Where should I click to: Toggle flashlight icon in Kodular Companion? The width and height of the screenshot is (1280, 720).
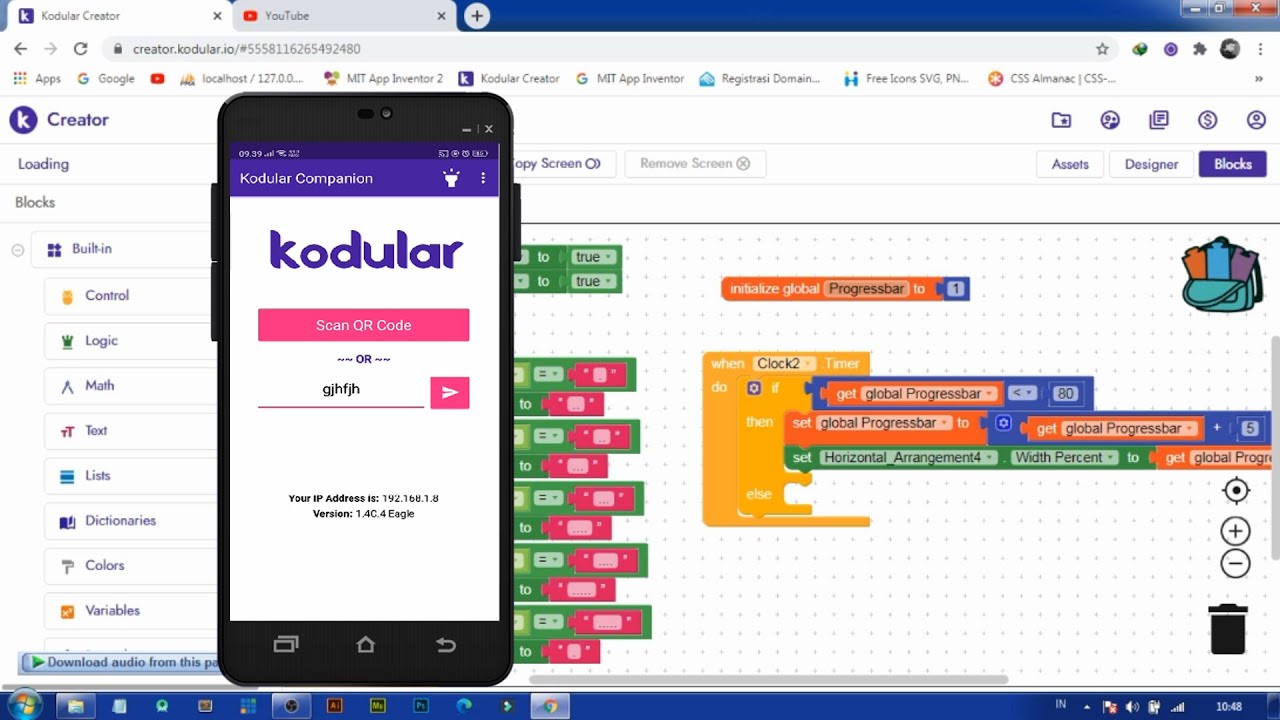451,178
